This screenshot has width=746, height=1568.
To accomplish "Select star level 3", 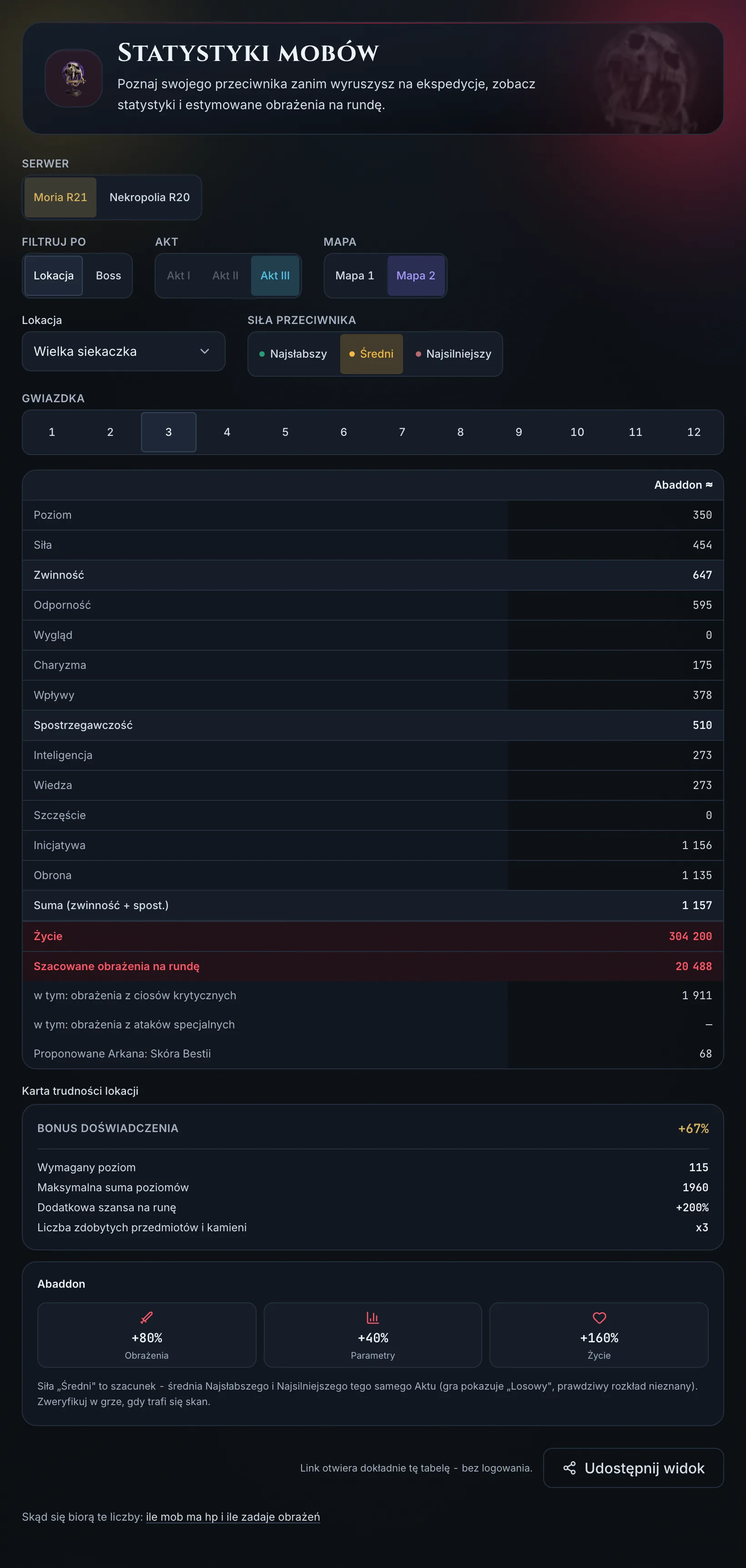I will 169,432.
